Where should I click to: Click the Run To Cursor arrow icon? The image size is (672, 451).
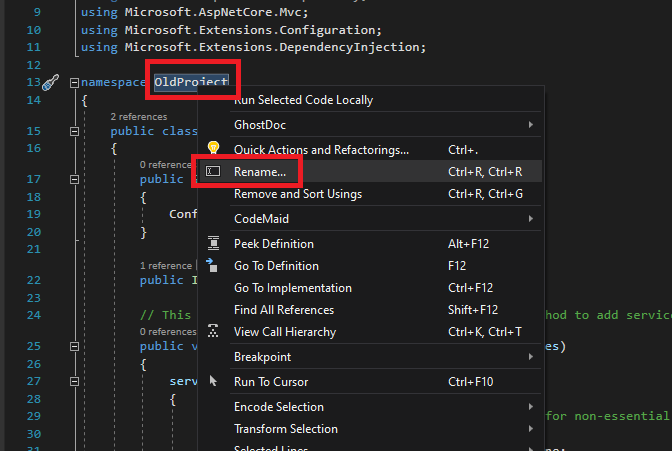pyautogui.click(x=212, y=381)
